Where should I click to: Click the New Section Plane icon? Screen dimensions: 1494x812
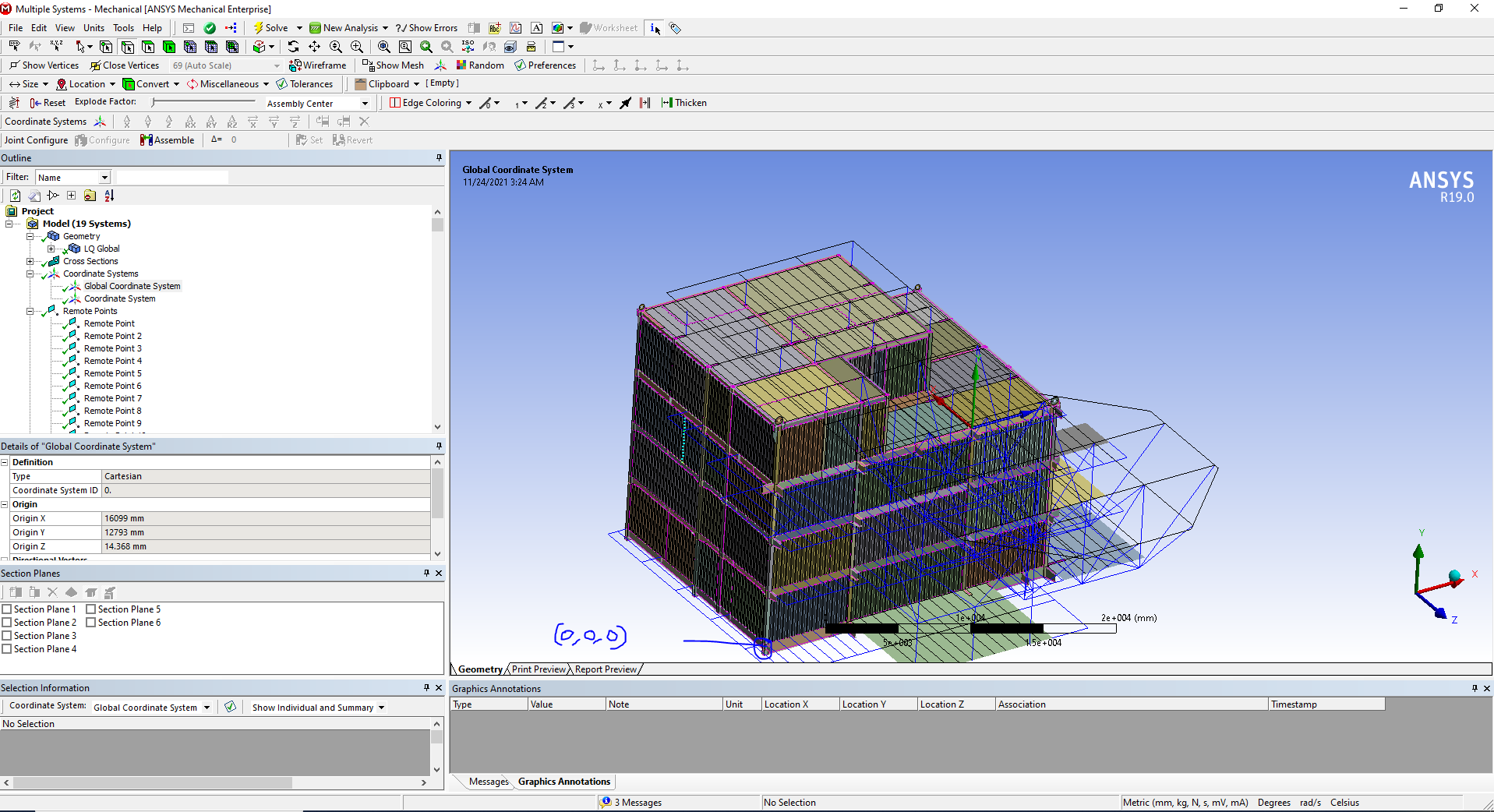tap(16, 592)
